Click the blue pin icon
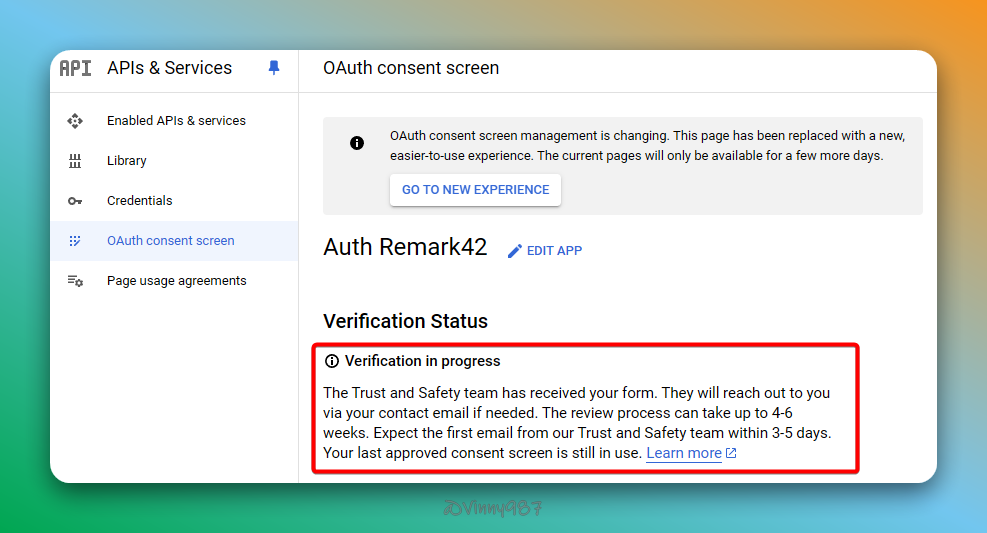This screenshot has width=987, height=533. coord(274,68)
